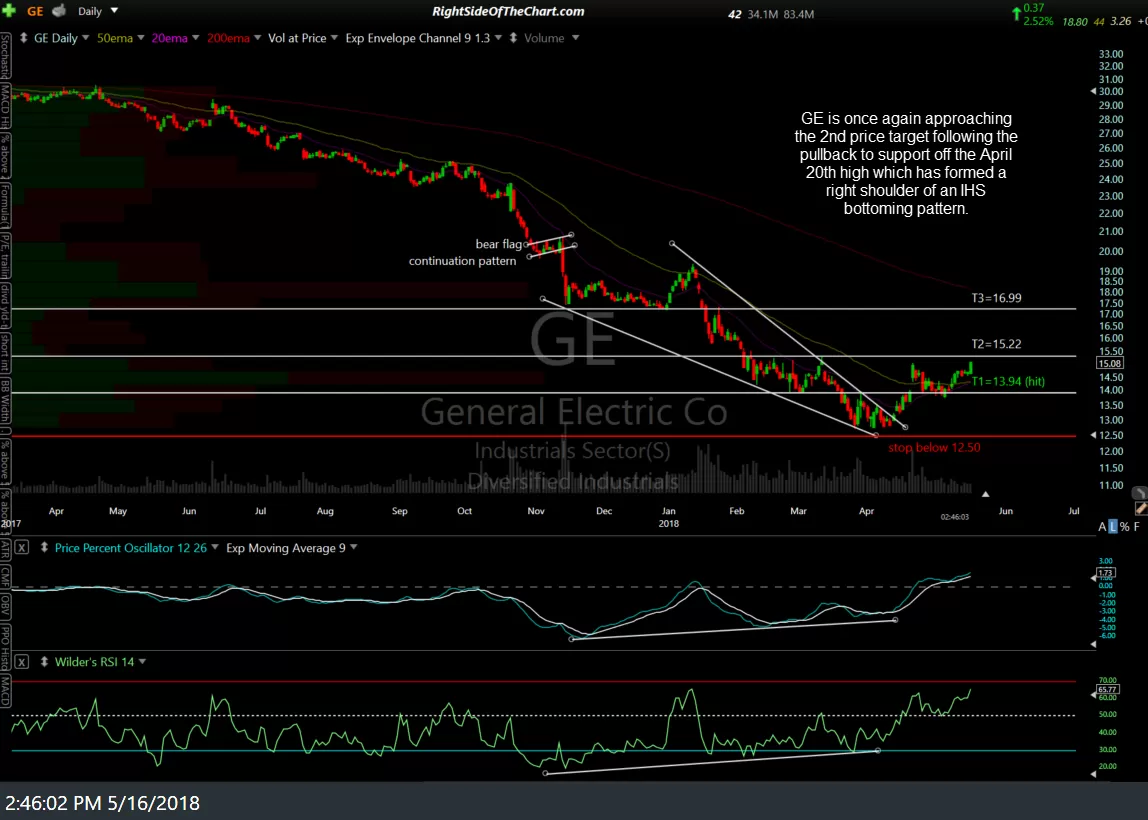Click the RightSideOfTheChart.com link
The image size is (1148, 820).
tap(508, 11)
